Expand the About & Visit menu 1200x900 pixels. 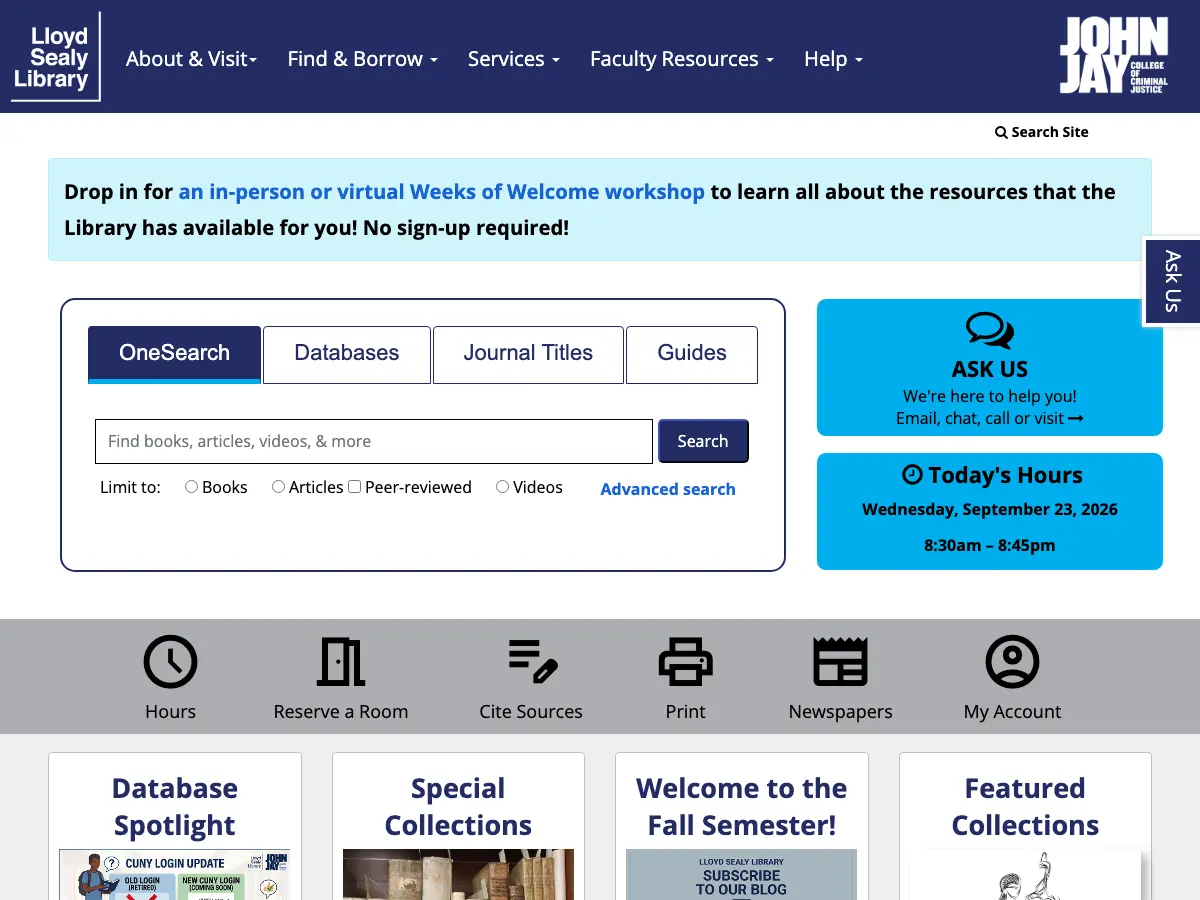191,59
